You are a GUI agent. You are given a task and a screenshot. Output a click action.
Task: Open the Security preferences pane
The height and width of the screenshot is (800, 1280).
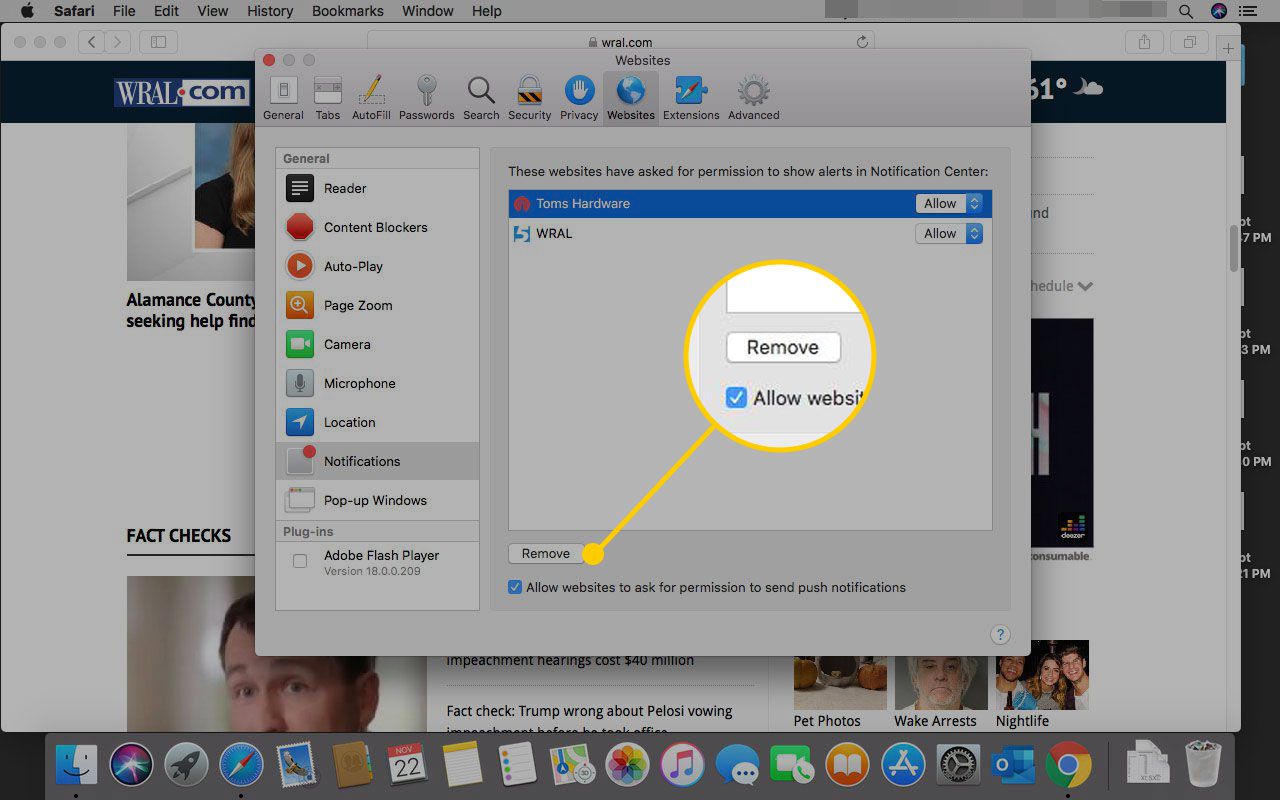point(529,98)
